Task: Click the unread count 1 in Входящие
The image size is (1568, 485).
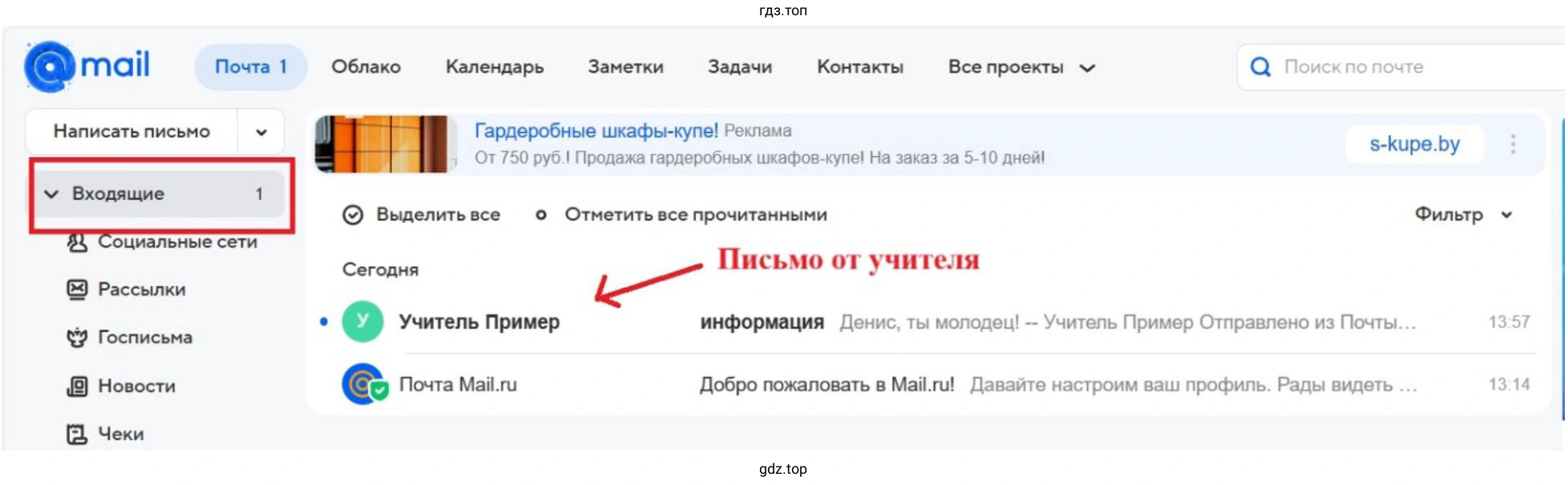Action: pyautogui.click(x=259, y=194)
